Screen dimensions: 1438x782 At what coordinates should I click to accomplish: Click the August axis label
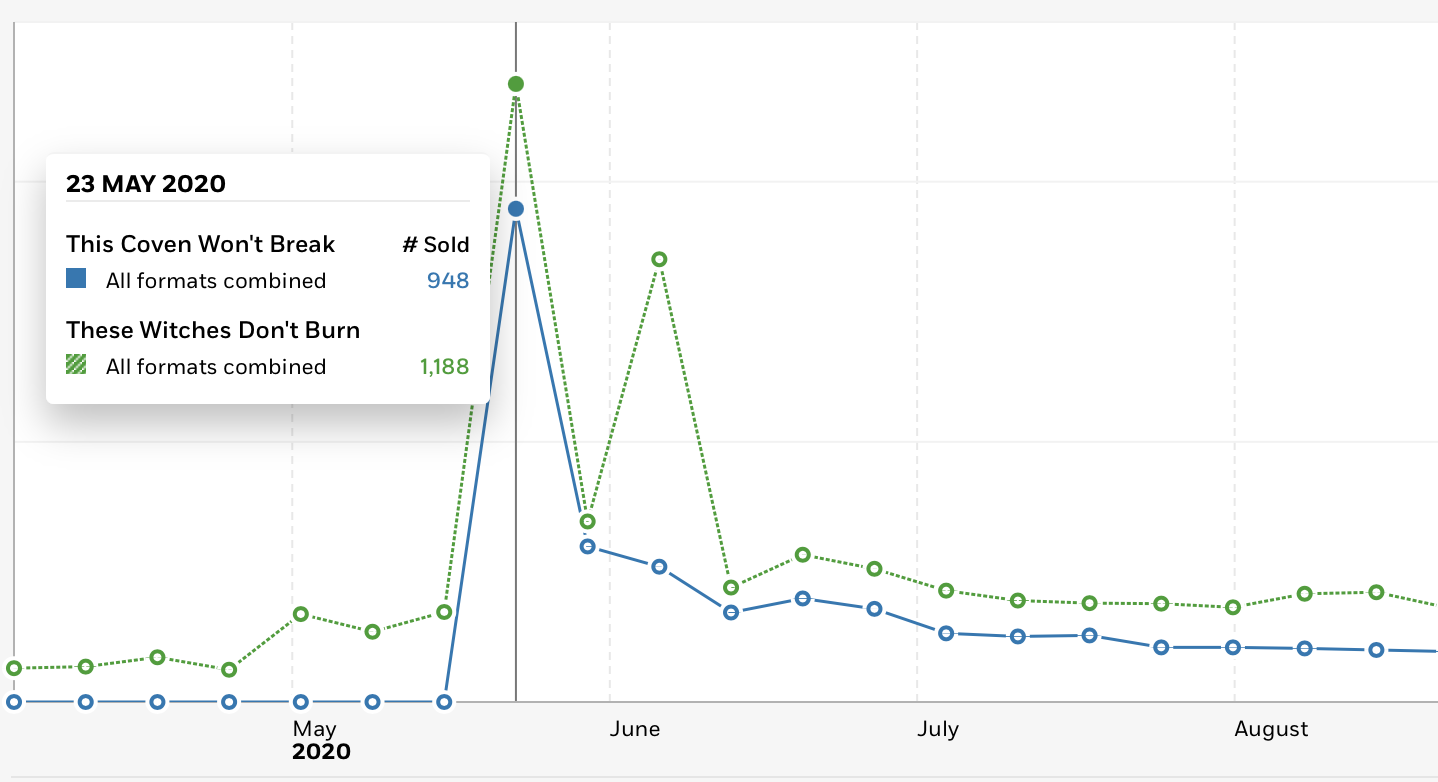(1271, 729)
